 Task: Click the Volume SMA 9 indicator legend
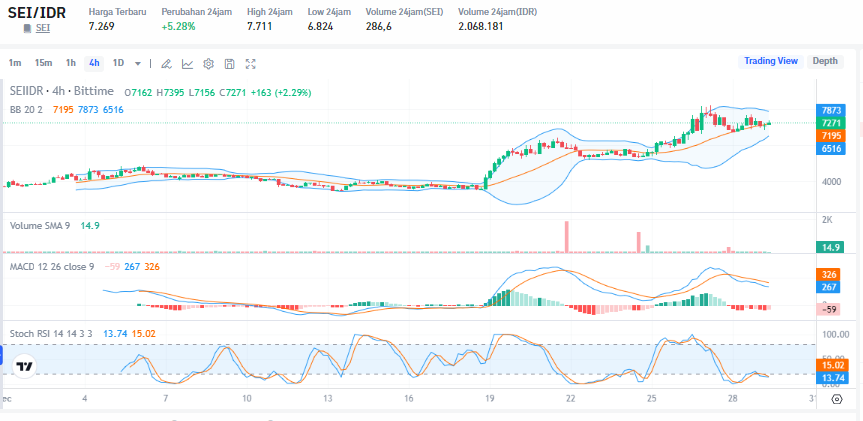click(40, 225)
